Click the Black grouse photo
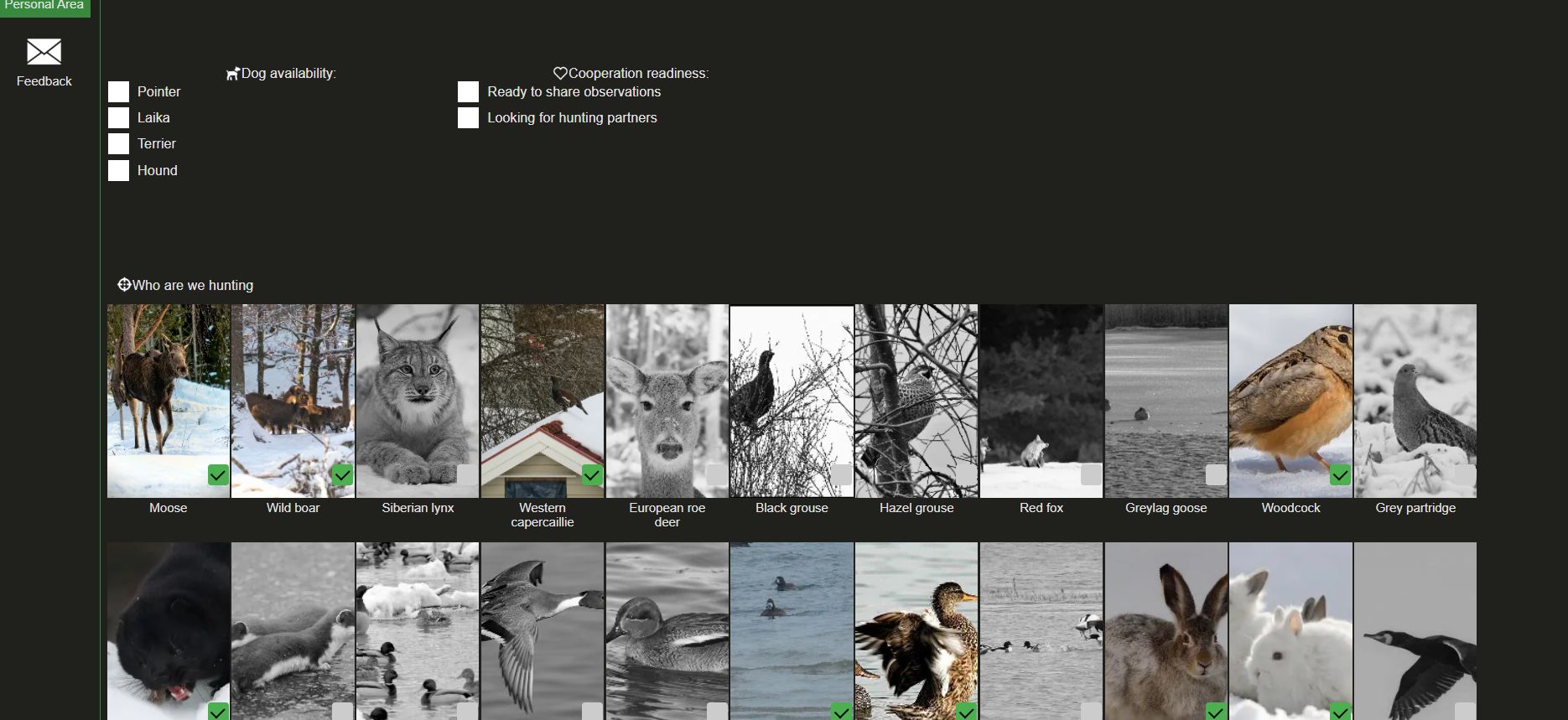This screenshot has width=1568, height=720. tap(792, 401)
